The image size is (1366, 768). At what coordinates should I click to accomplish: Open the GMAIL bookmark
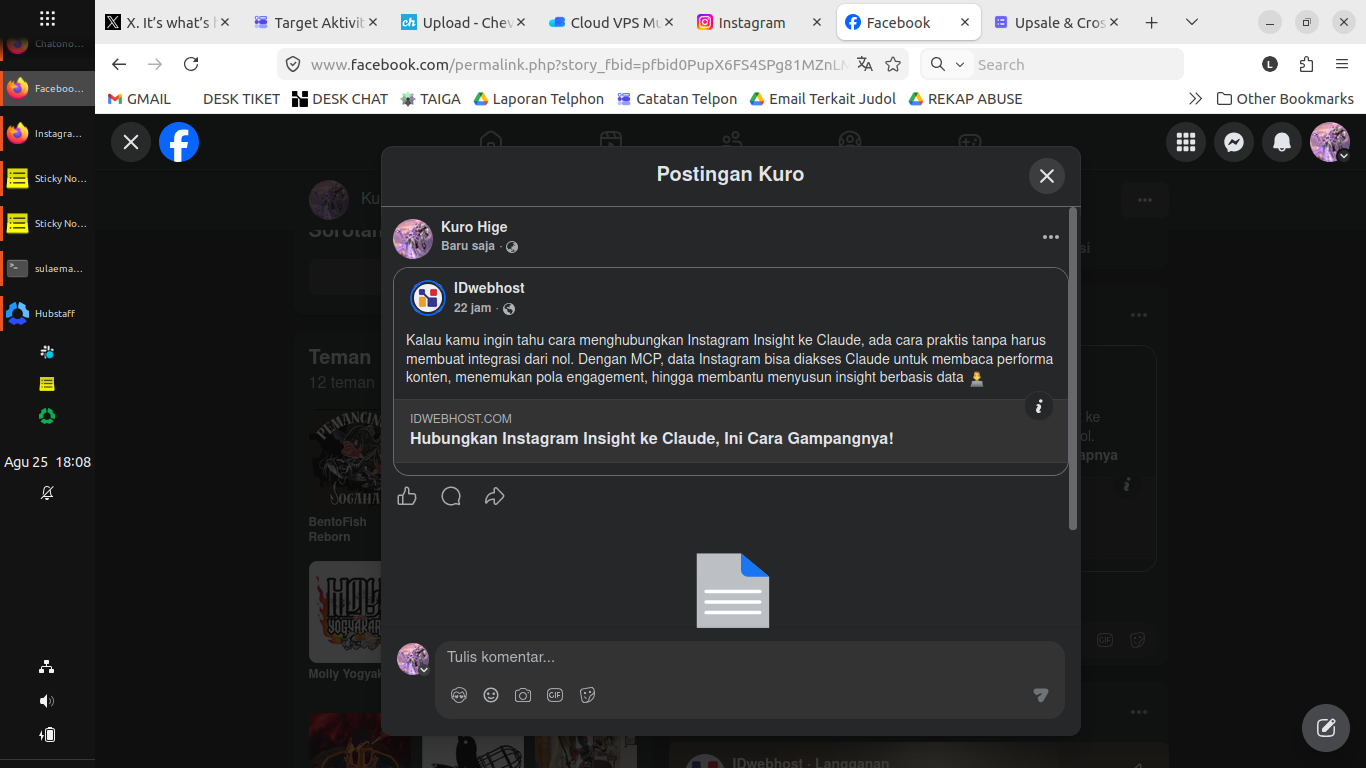[x=139, y=99]
